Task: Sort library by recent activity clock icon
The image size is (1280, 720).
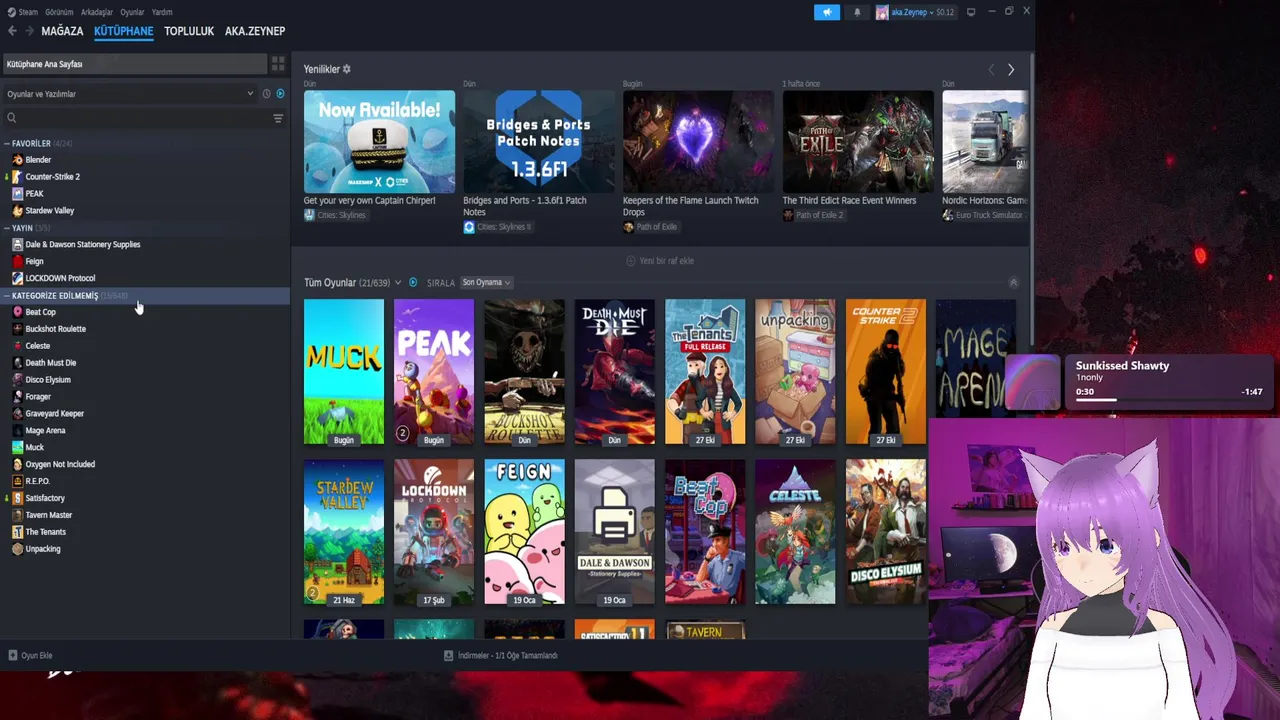Action: pyautogui.click(x=266, y=93)
